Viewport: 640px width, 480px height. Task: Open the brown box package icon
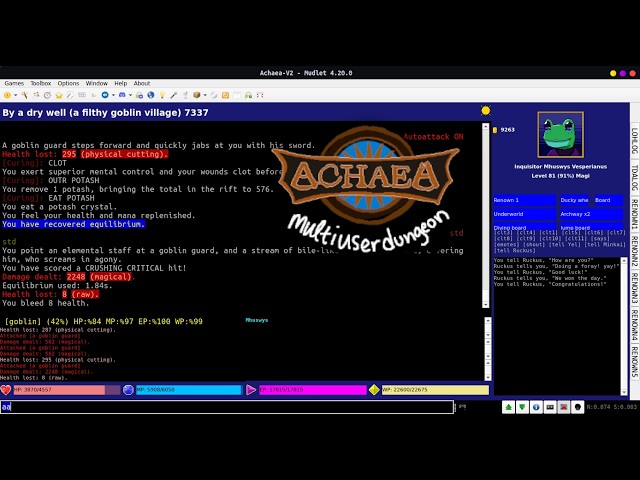pos(197,95)
